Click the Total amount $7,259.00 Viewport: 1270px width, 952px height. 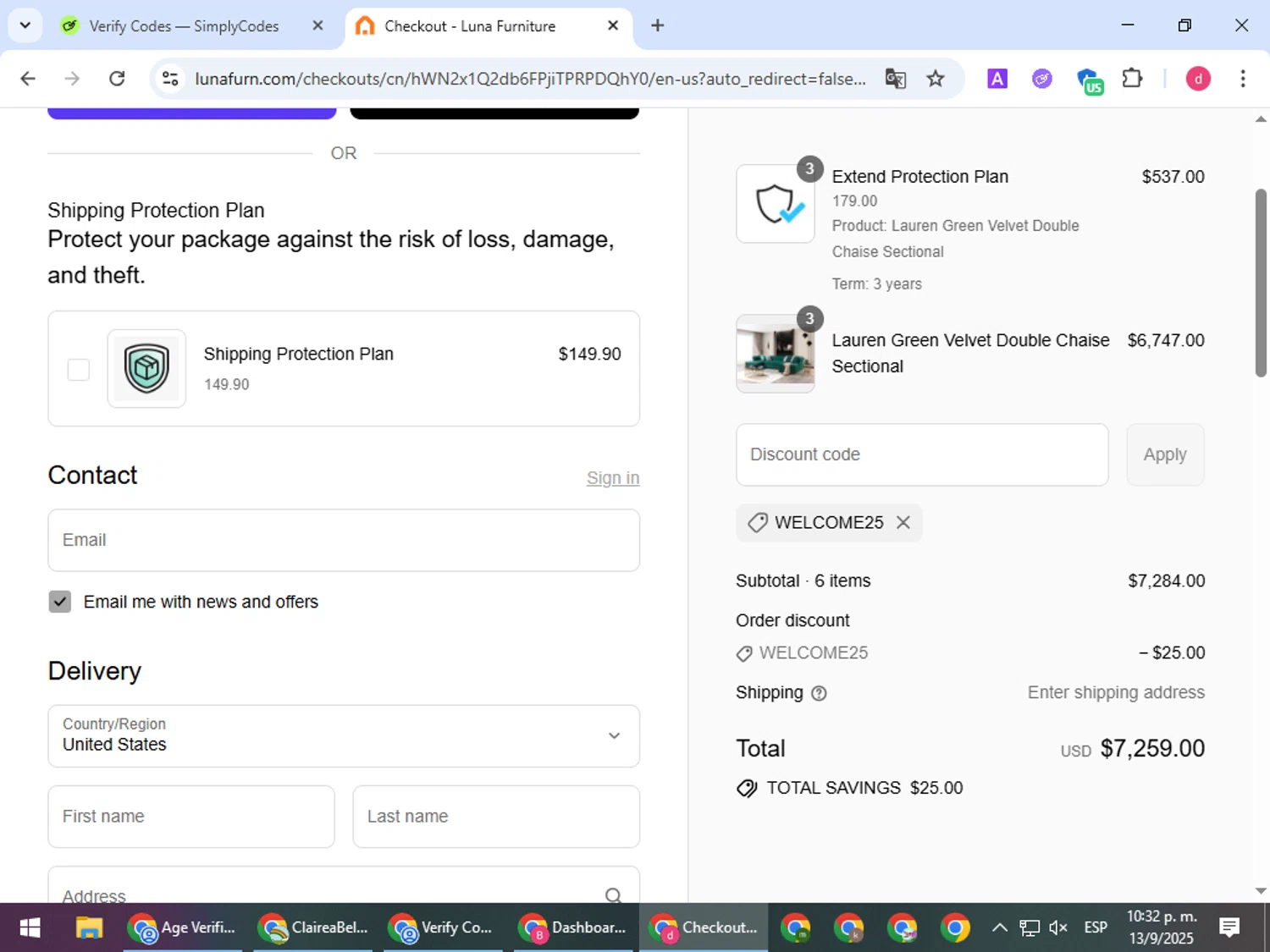(x=1152, y=749)
